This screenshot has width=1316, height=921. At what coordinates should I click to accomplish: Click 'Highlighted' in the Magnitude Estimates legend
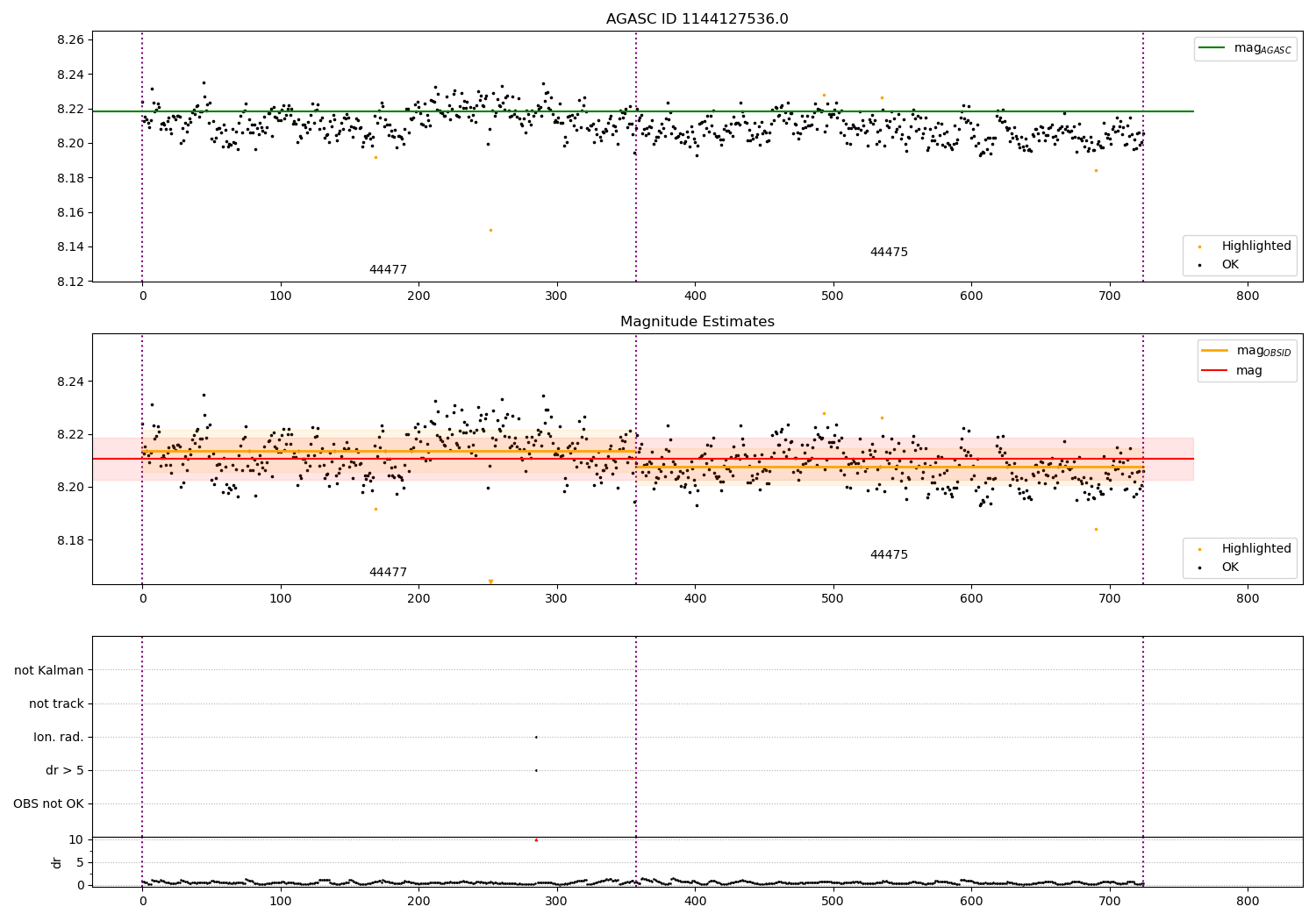coord(1255,548)
